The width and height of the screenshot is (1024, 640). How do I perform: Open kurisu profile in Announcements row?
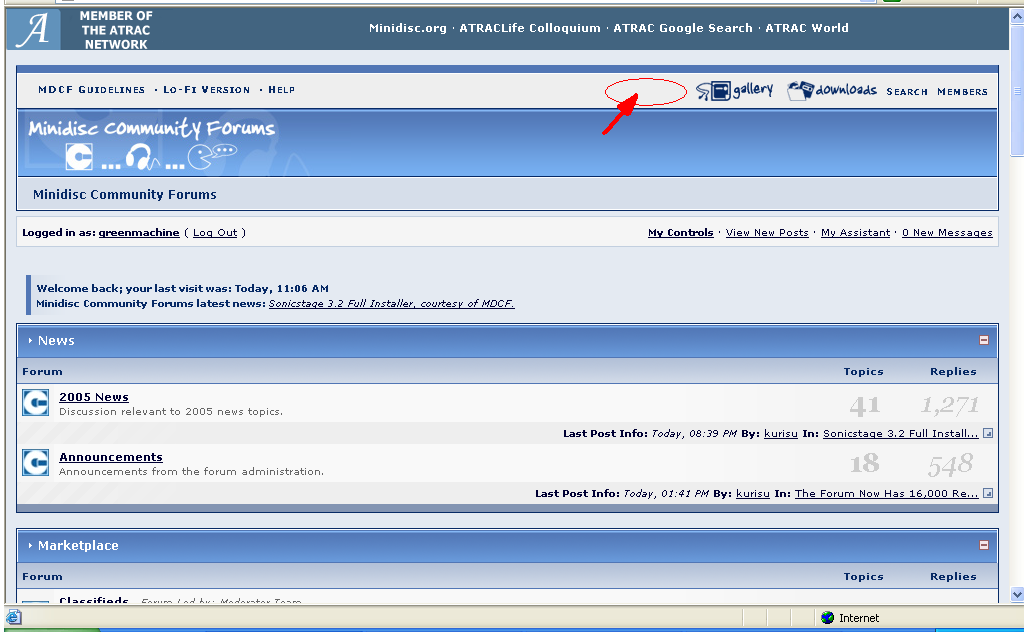(x=752, y=494)
